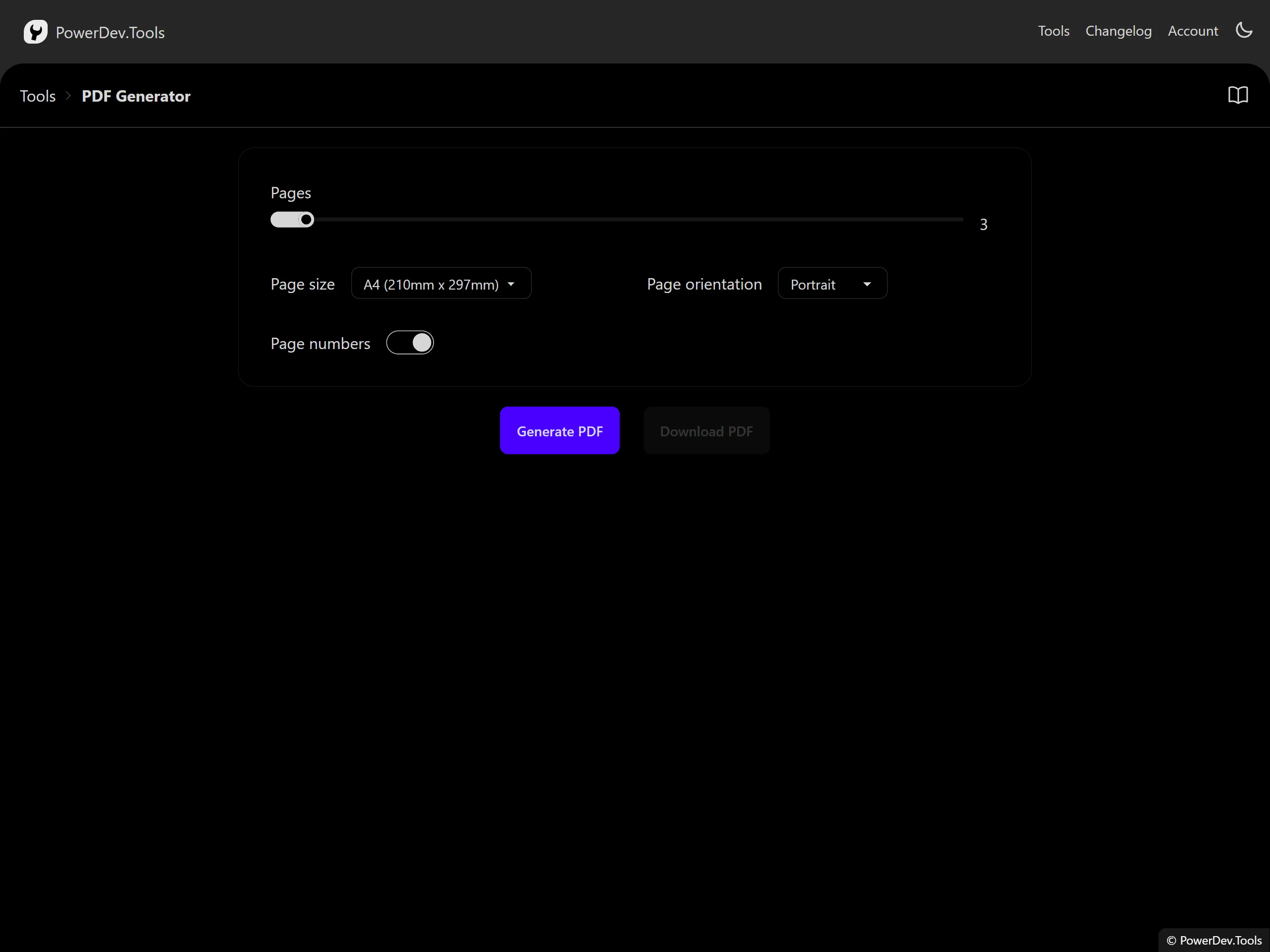Click the PowerDev.Tools brand name
Viewport: 1270px width, 952px height.
coord(110,33)
